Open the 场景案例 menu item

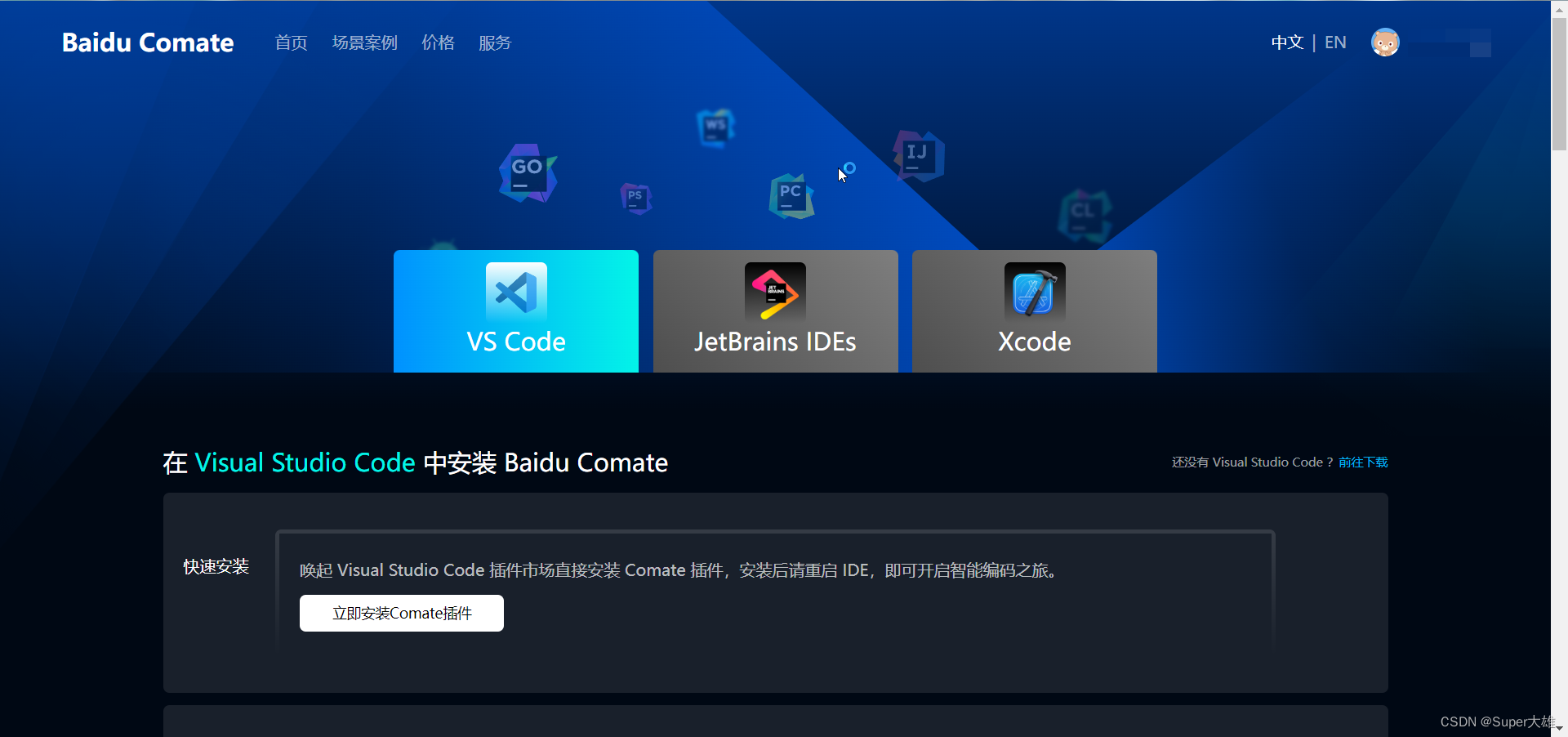[x=365, y=42]
